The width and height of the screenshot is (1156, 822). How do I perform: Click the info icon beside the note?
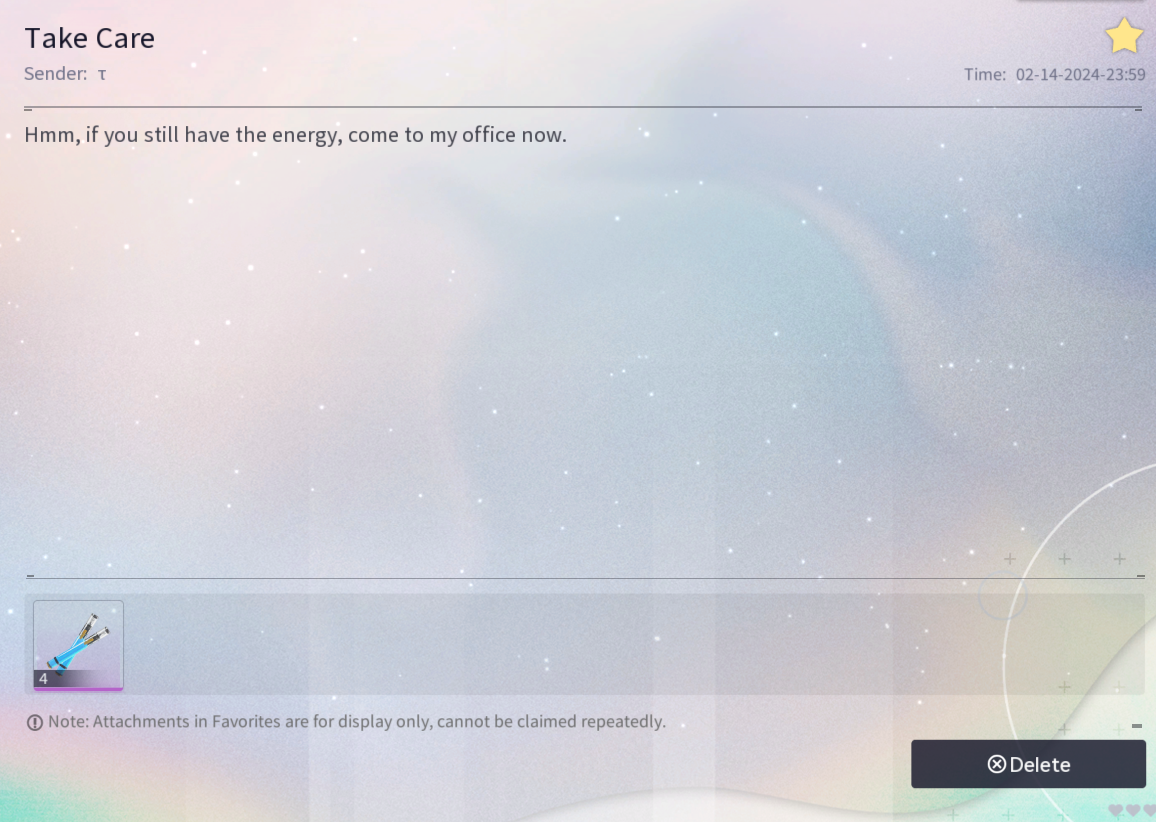[x=35, y=722]
